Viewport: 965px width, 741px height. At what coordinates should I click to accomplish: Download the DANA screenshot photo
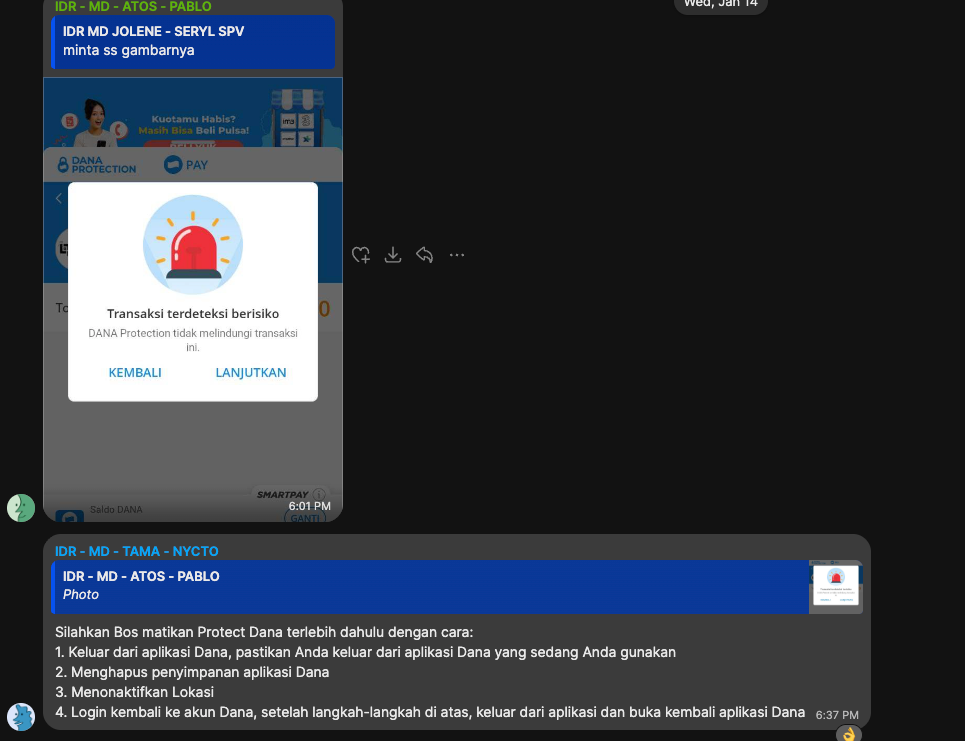(x=393, y=255)
